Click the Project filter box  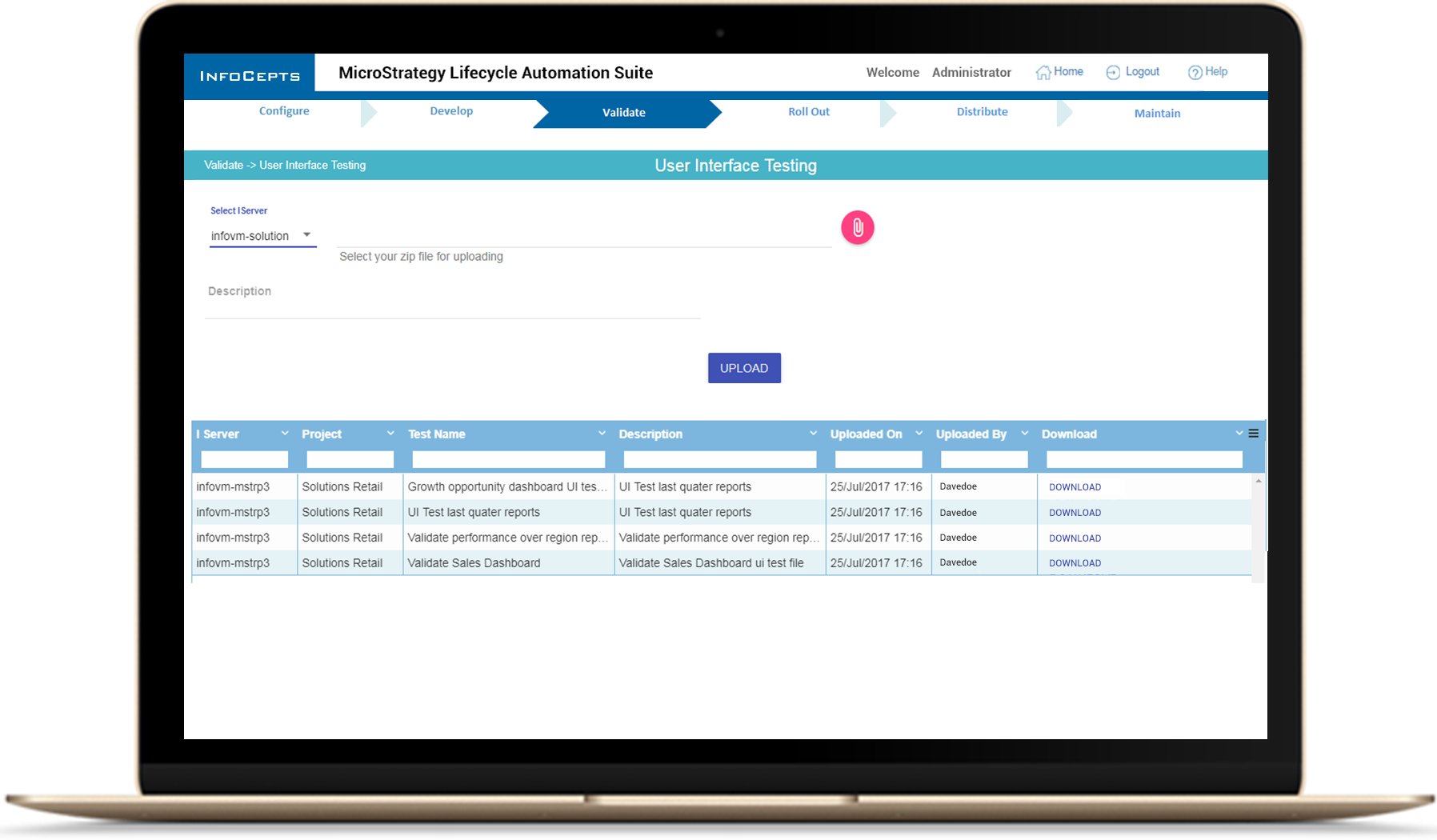click(350, 459)
